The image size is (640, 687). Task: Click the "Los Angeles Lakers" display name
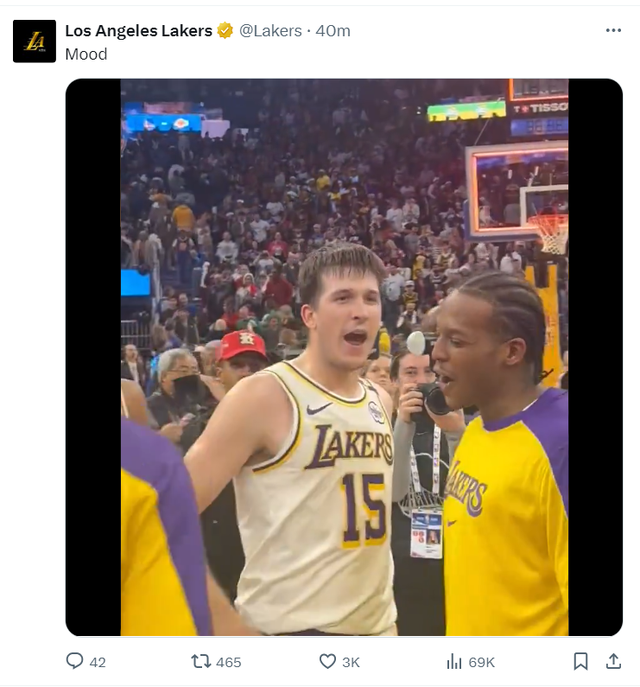tap(138, 31)
